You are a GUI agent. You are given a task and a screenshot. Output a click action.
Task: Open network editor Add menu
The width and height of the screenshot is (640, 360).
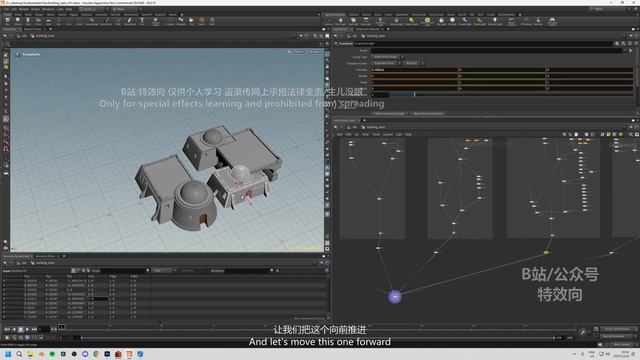point(340,134)
